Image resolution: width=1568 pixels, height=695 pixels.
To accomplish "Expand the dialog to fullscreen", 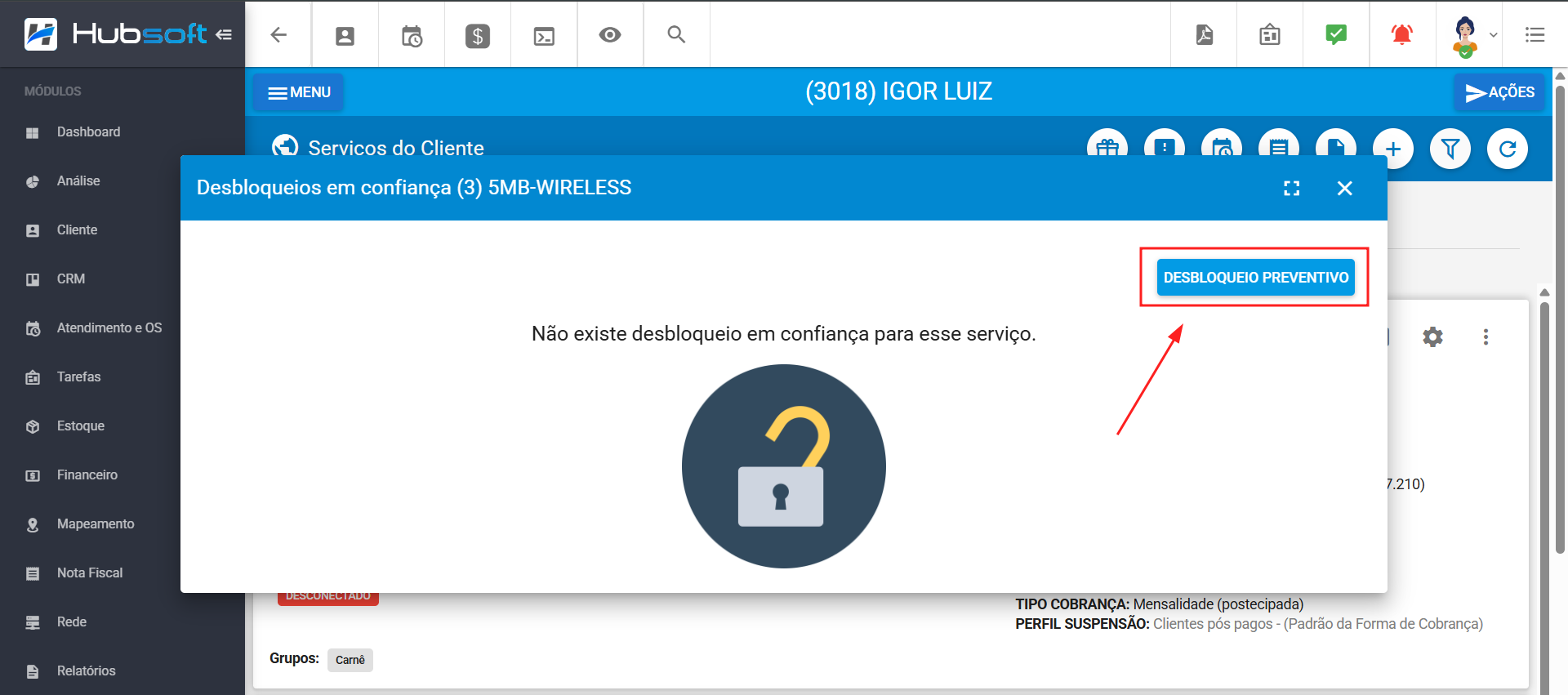I will (1292, 189).
